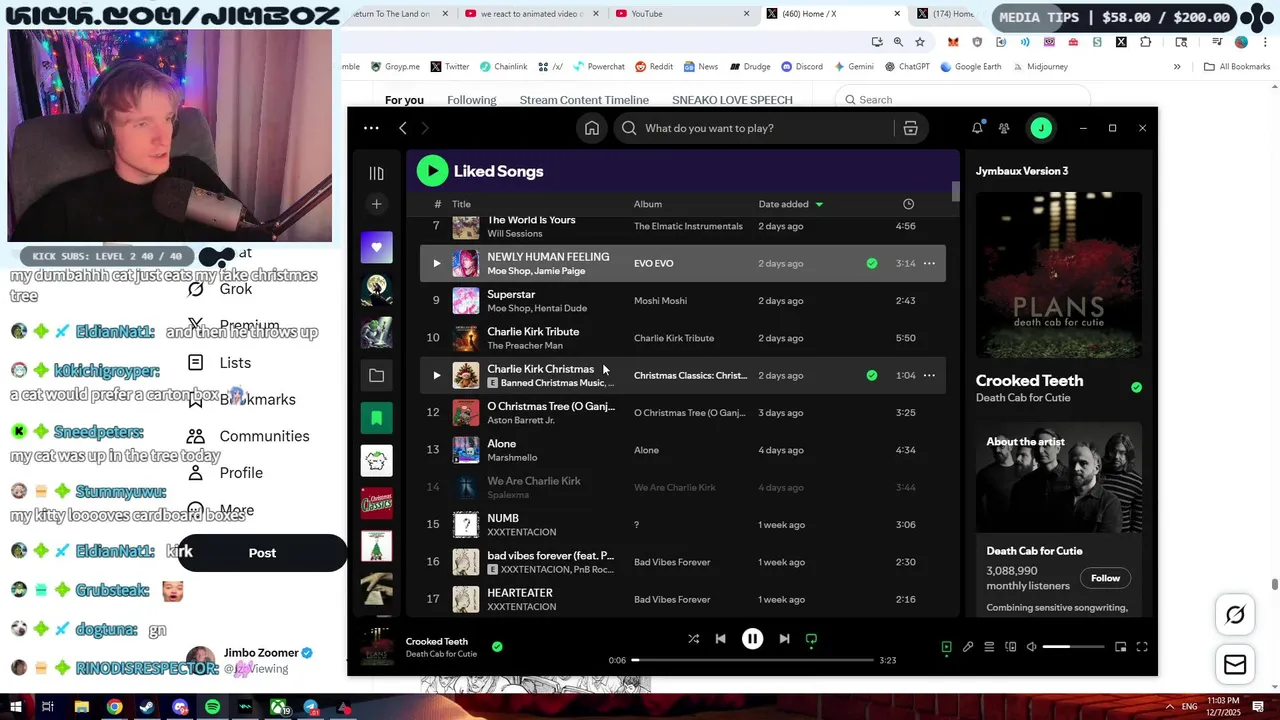The height and width of the screenshot is (720, 1280).
Task: Open Chrome from the Windows taskbar
Action: click(114, 707)
